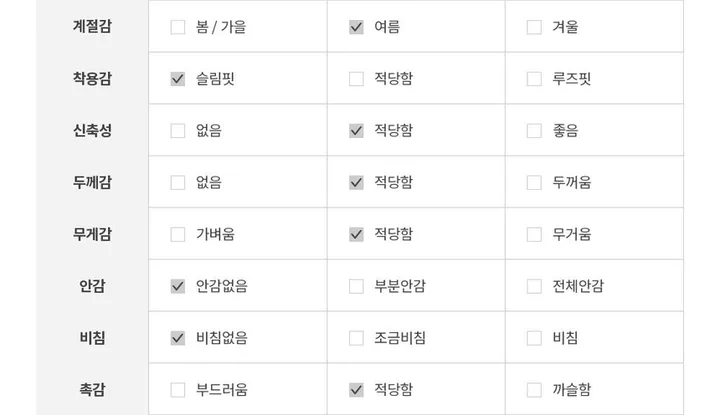
Task: Check 적당함 in the 착용감 row
Action: pyautogui.click(x=356, y=79)
